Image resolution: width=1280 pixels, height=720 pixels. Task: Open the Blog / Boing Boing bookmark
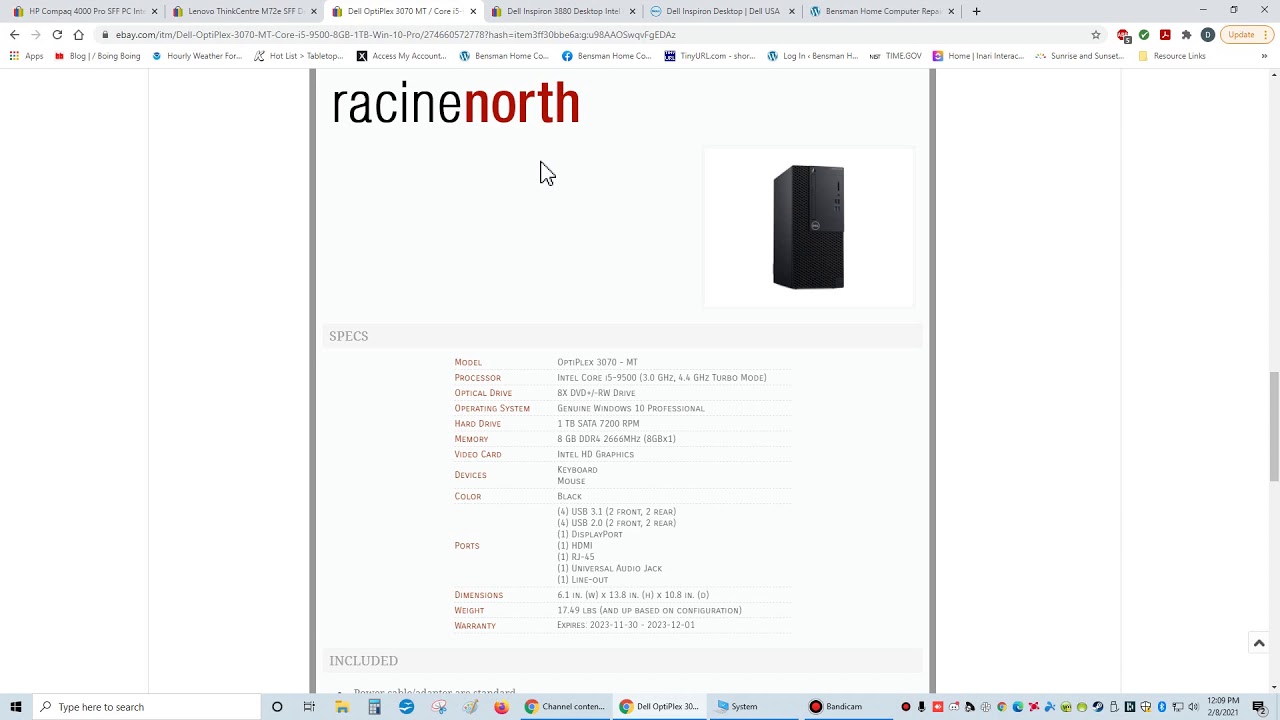click(x=98, y=56)
